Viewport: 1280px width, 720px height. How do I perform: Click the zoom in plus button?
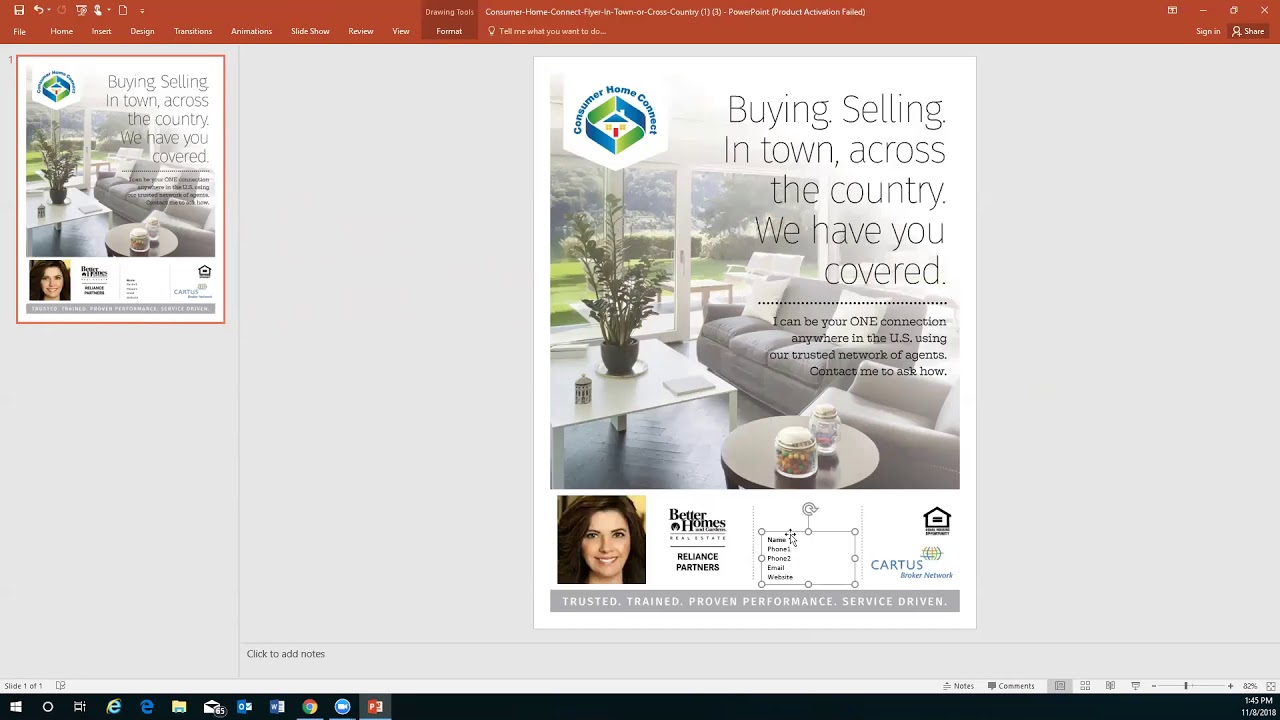tap(1230, 686)
